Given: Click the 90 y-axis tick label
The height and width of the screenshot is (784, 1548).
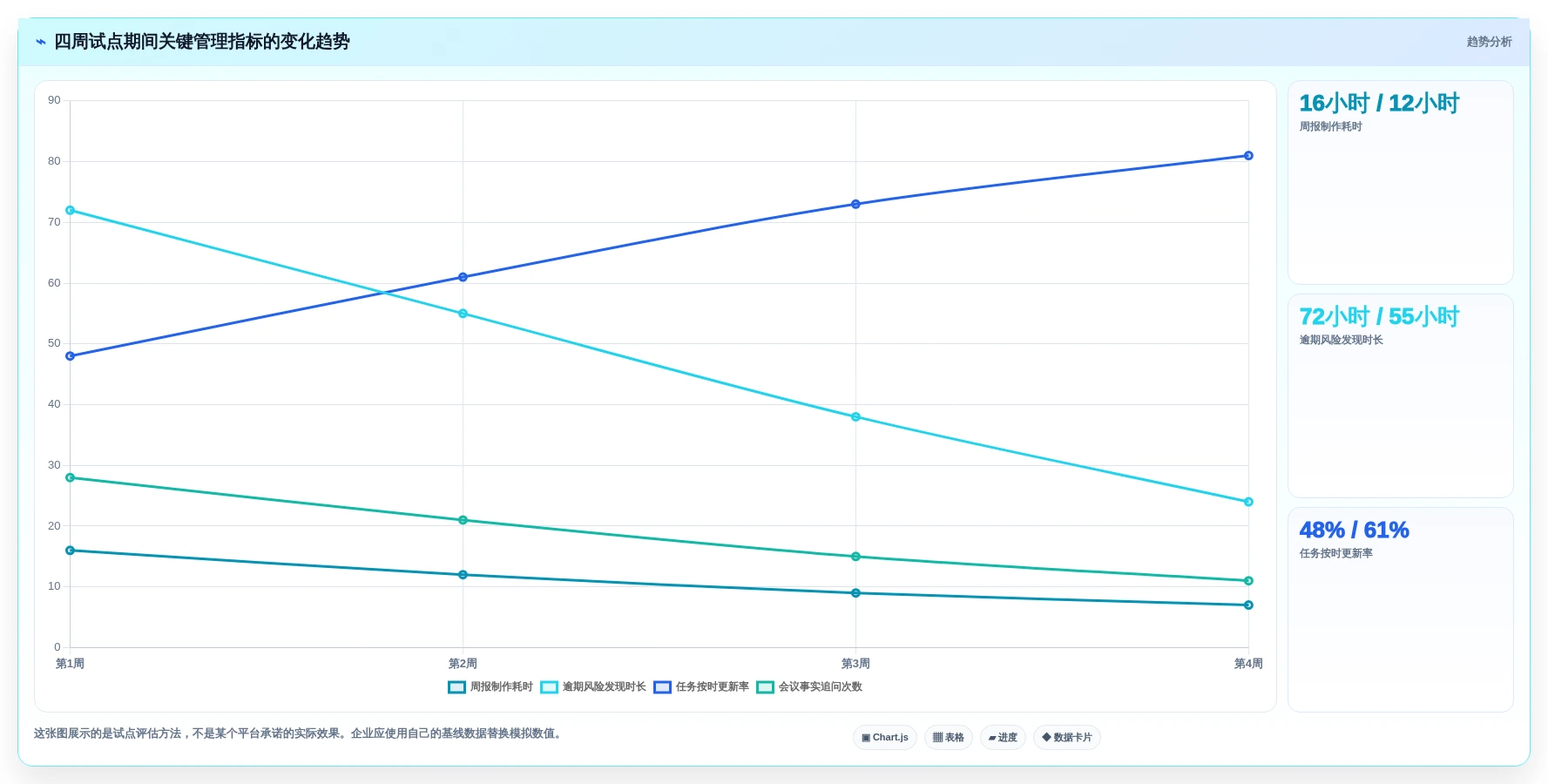Looking at the screenshot, I should pos(55,100).
